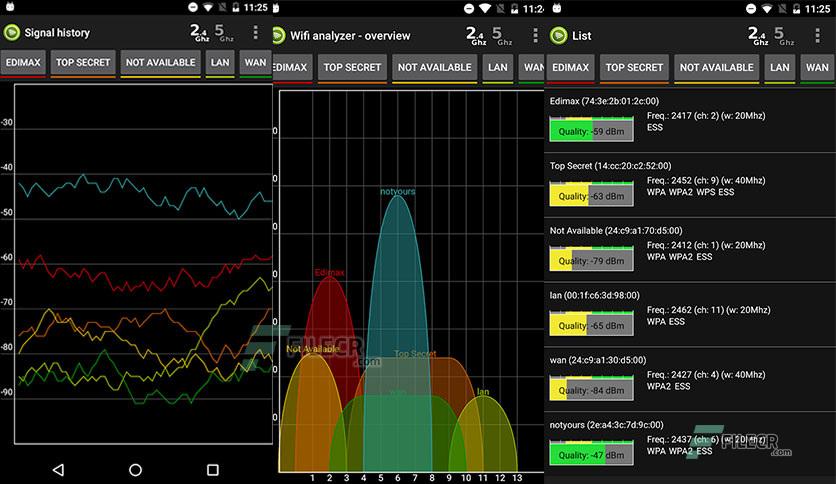Screen dimensions: 836x484
Task: Toggle the EDIMAX filter in Signal history
Action: point(23,63)
